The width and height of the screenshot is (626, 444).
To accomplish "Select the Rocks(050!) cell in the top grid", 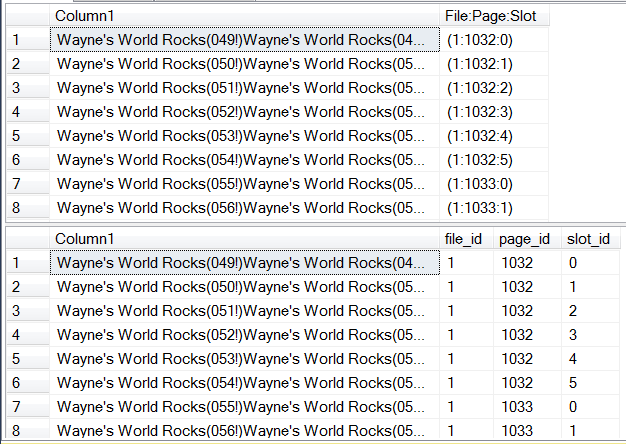I will point(244,64).
